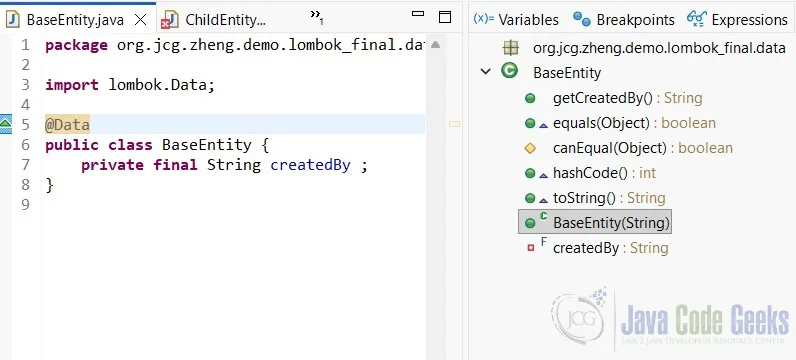This screenshot has height=360, width=796.
Task: Select equals(Object) method in outline
Action: click(635, 123)
